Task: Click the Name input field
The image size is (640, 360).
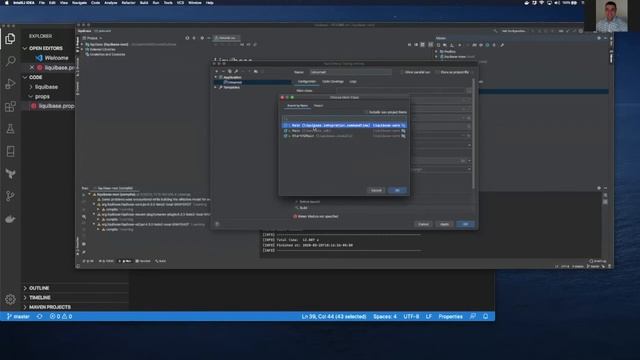Action: point(350,72)
